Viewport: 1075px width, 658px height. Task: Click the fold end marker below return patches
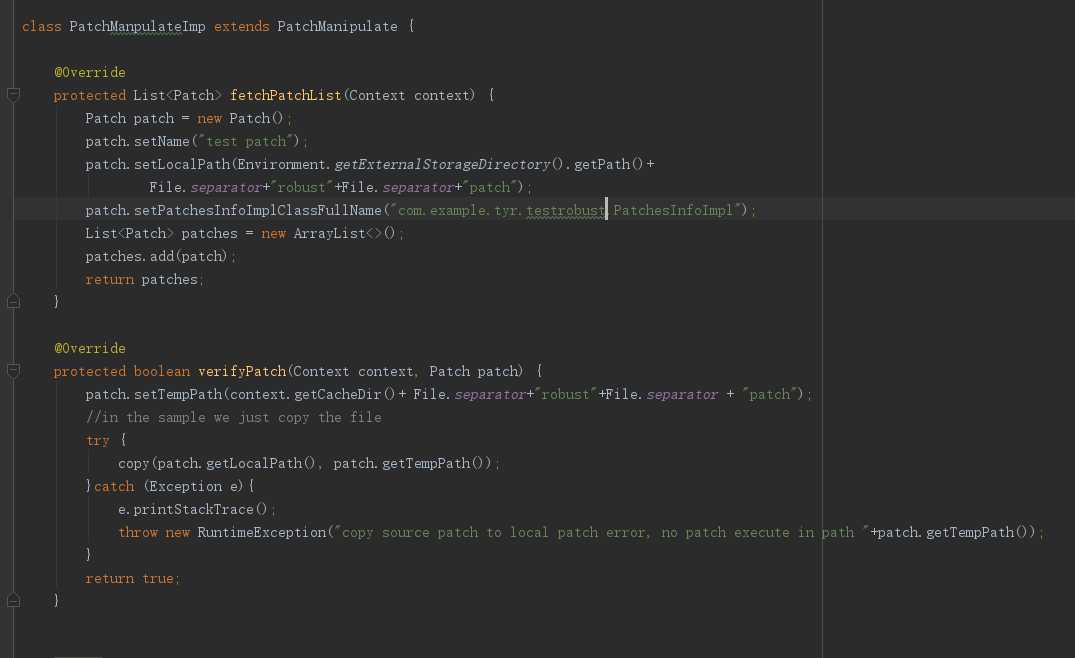pos(13,301)
